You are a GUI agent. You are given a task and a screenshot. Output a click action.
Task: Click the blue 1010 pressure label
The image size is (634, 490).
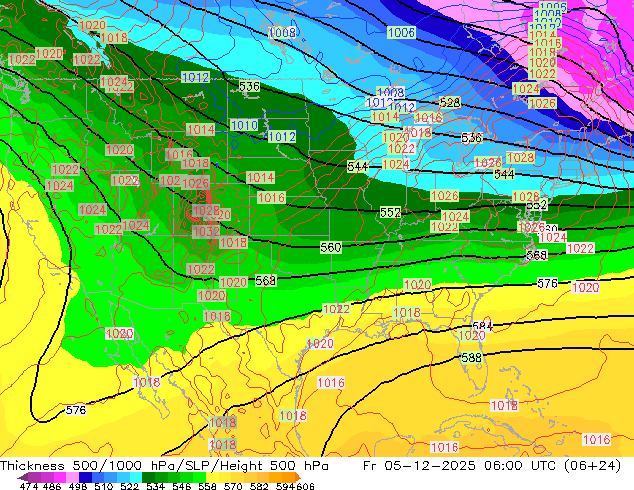(244, 125)
